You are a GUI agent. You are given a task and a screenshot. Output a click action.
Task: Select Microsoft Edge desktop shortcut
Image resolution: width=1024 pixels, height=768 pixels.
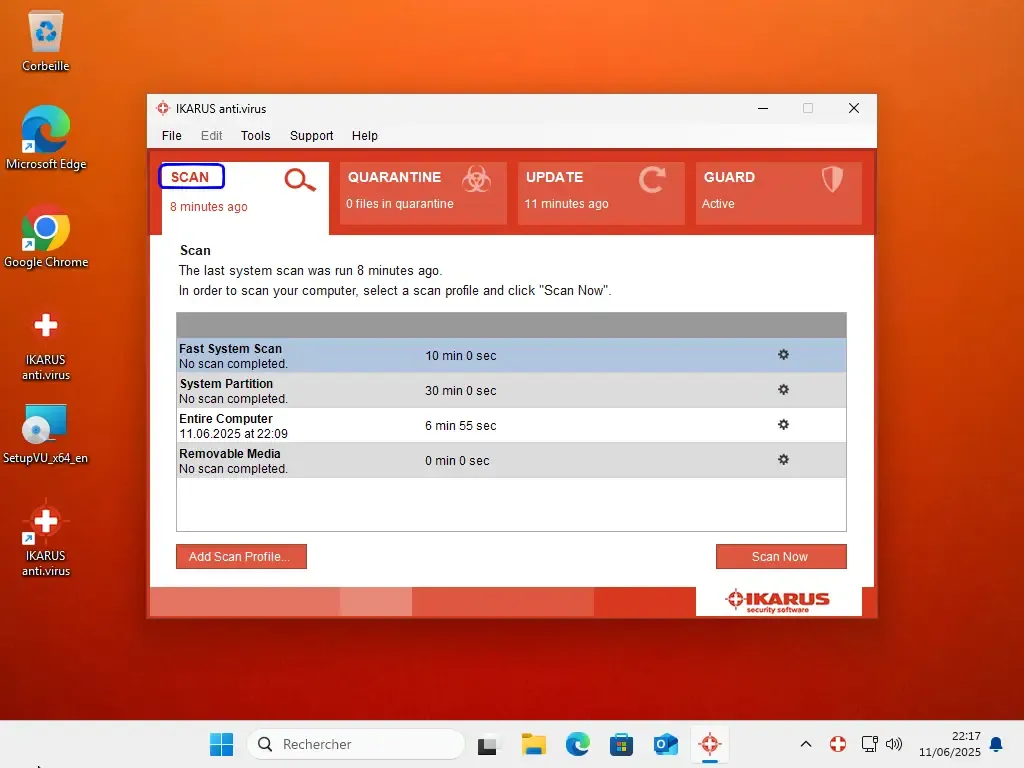(x=46, y=138)
